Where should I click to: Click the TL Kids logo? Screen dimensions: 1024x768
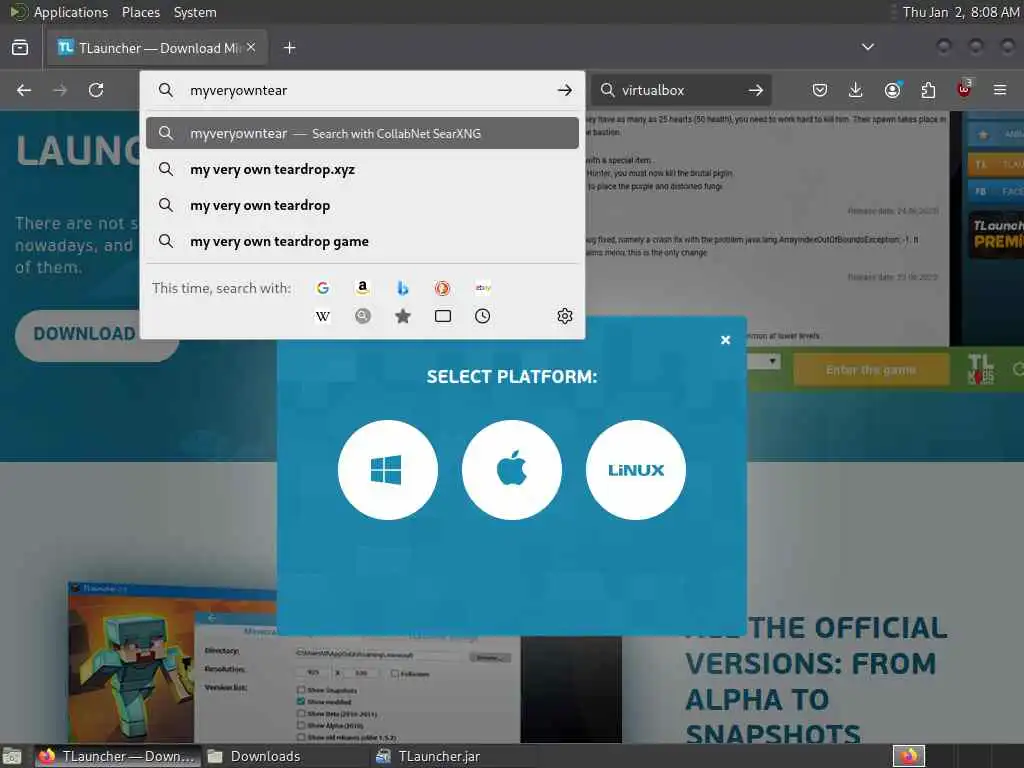pyautogui.click(x=981, y=369)
